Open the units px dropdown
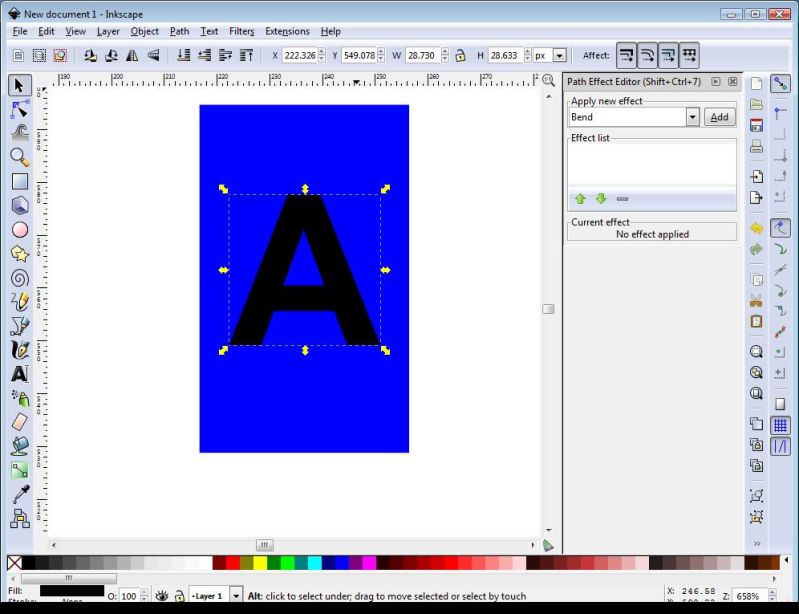The image size is (799, 614). (x=560, y=55)
